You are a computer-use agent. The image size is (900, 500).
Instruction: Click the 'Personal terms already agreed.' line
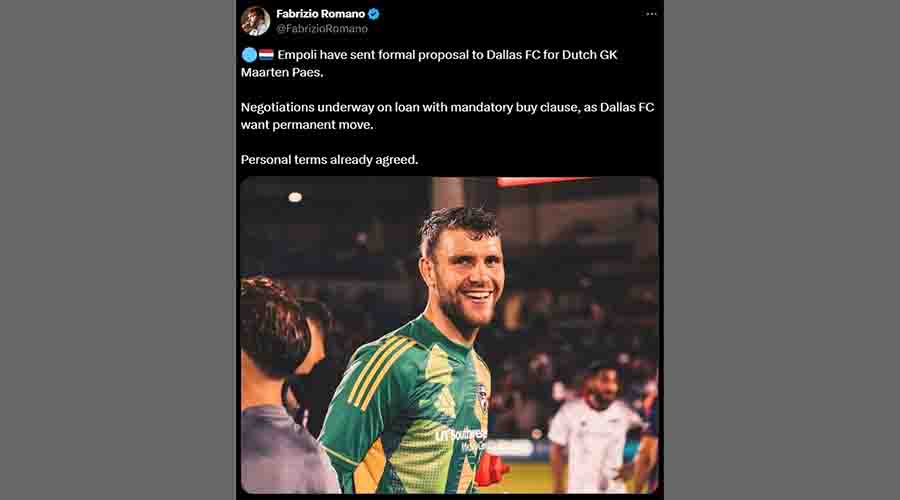[x=329, y=159]
